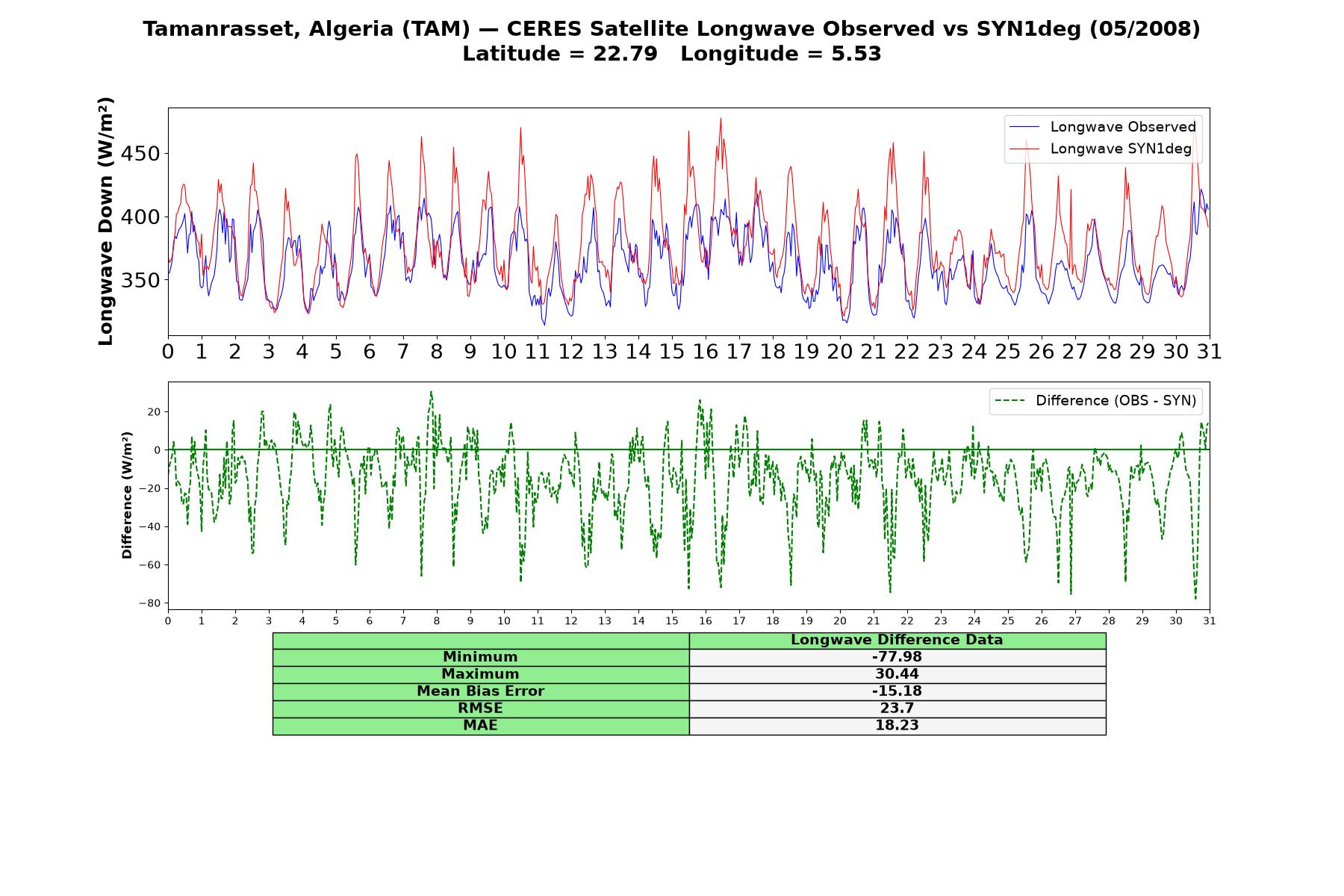The width and height of the screenshot is (1344, 896).
Task: Click the green dashed line legend sample
Action: (x=1009, y=401)
